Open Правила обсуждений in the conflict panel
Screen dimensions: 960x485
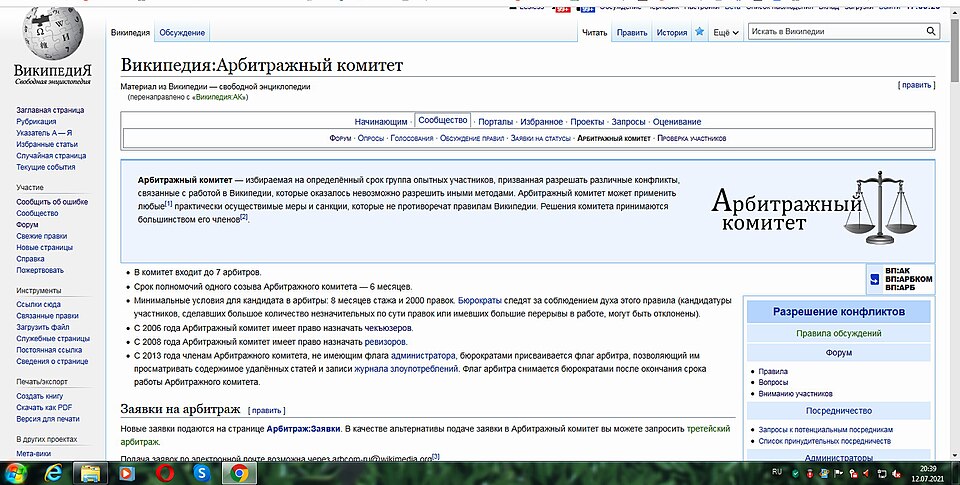point(838,333)
